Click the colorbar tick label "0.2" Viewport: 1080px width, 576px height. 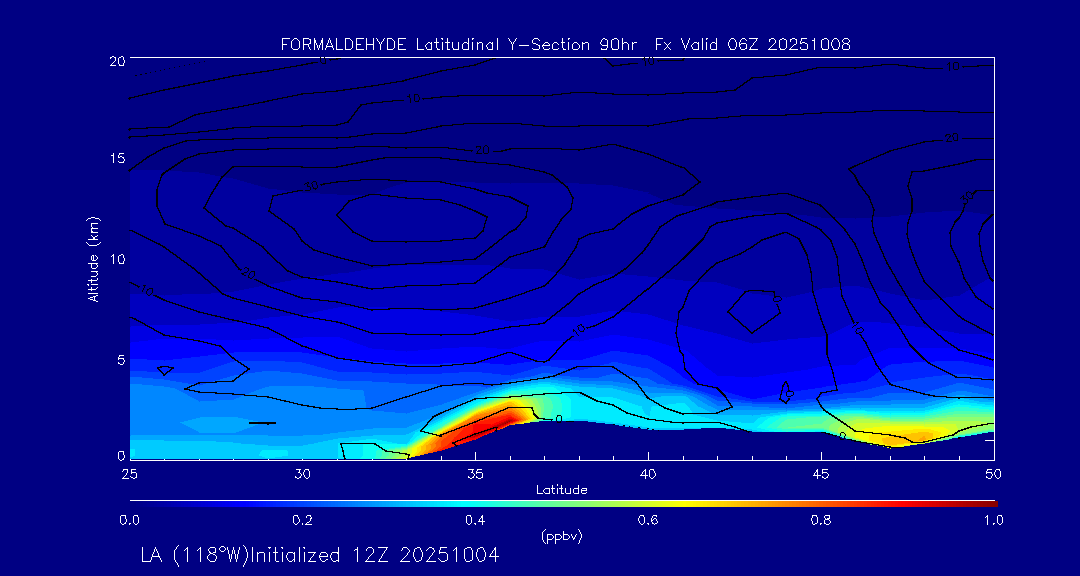click(x=303, y=520)
